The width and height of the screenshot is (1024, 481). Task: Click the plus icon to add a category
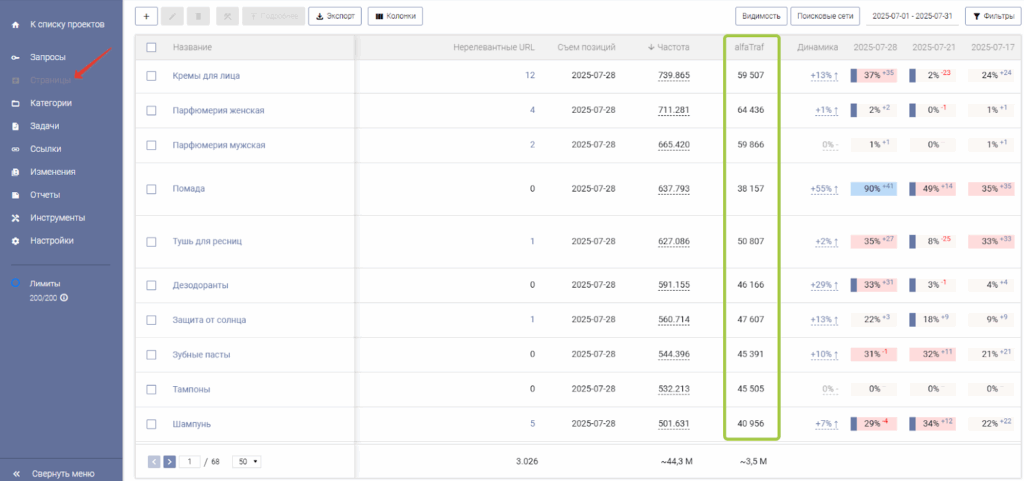coord(146,16)
